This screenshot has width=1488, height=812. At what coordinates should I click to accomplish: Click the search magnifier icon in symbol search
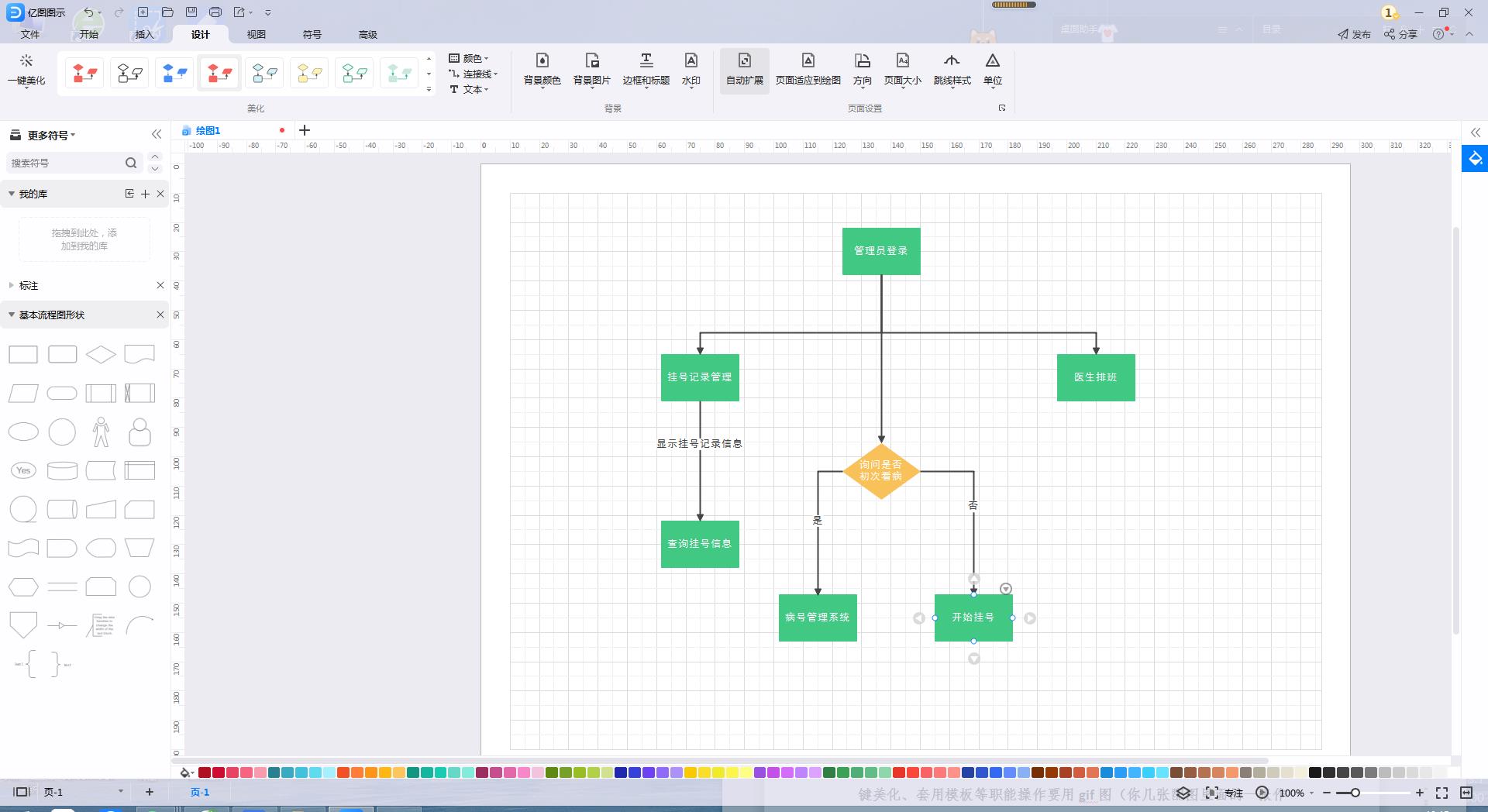(x=131, y=163)
